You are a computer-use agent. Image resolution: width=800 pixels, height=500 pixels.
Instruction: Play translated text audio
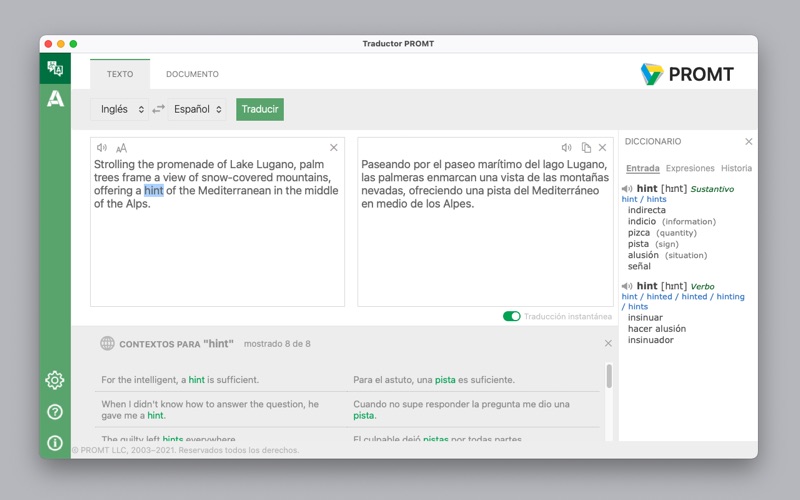point(566,147)
